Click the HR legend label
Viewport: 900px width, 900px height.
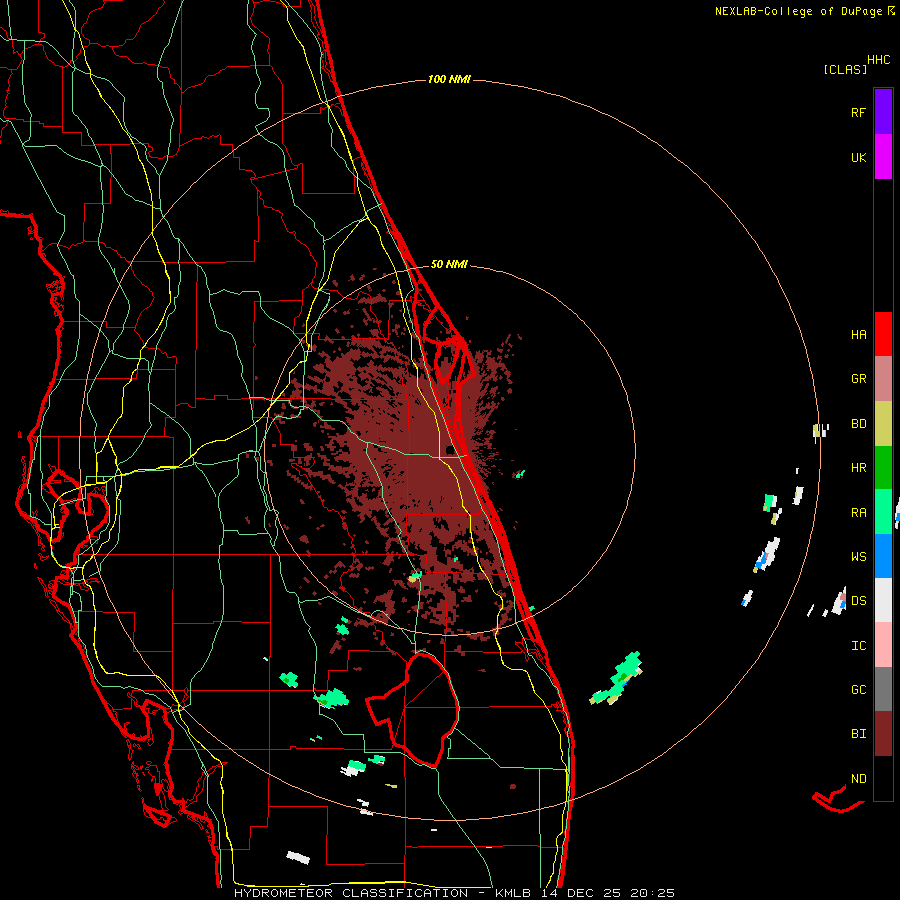click(858, 468)
